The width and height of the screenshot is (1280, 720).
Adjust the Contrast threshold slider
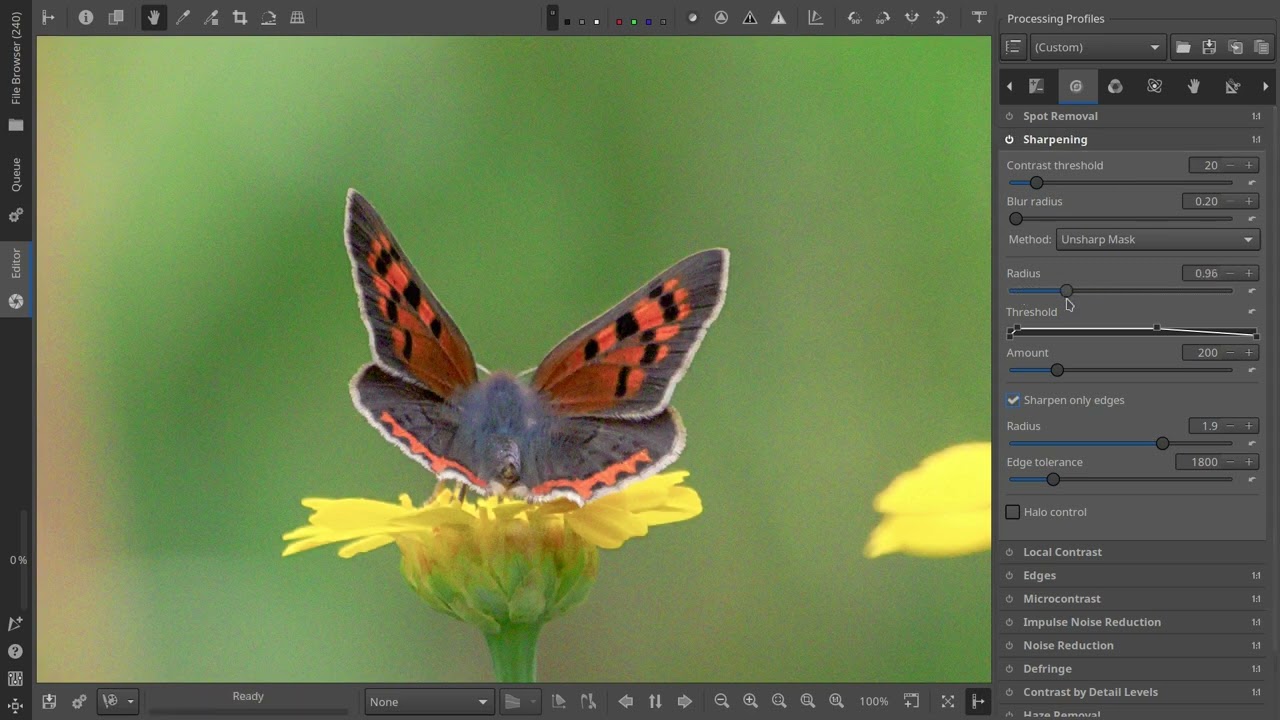tap(1120, 183)
